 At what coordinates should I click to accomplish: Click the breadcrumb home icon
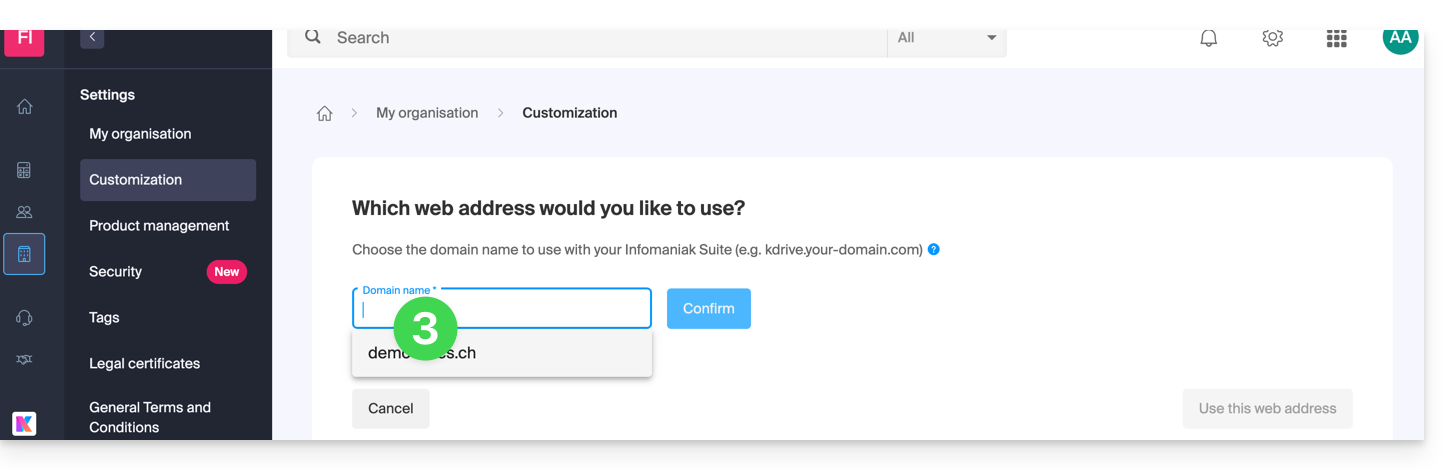324,114
